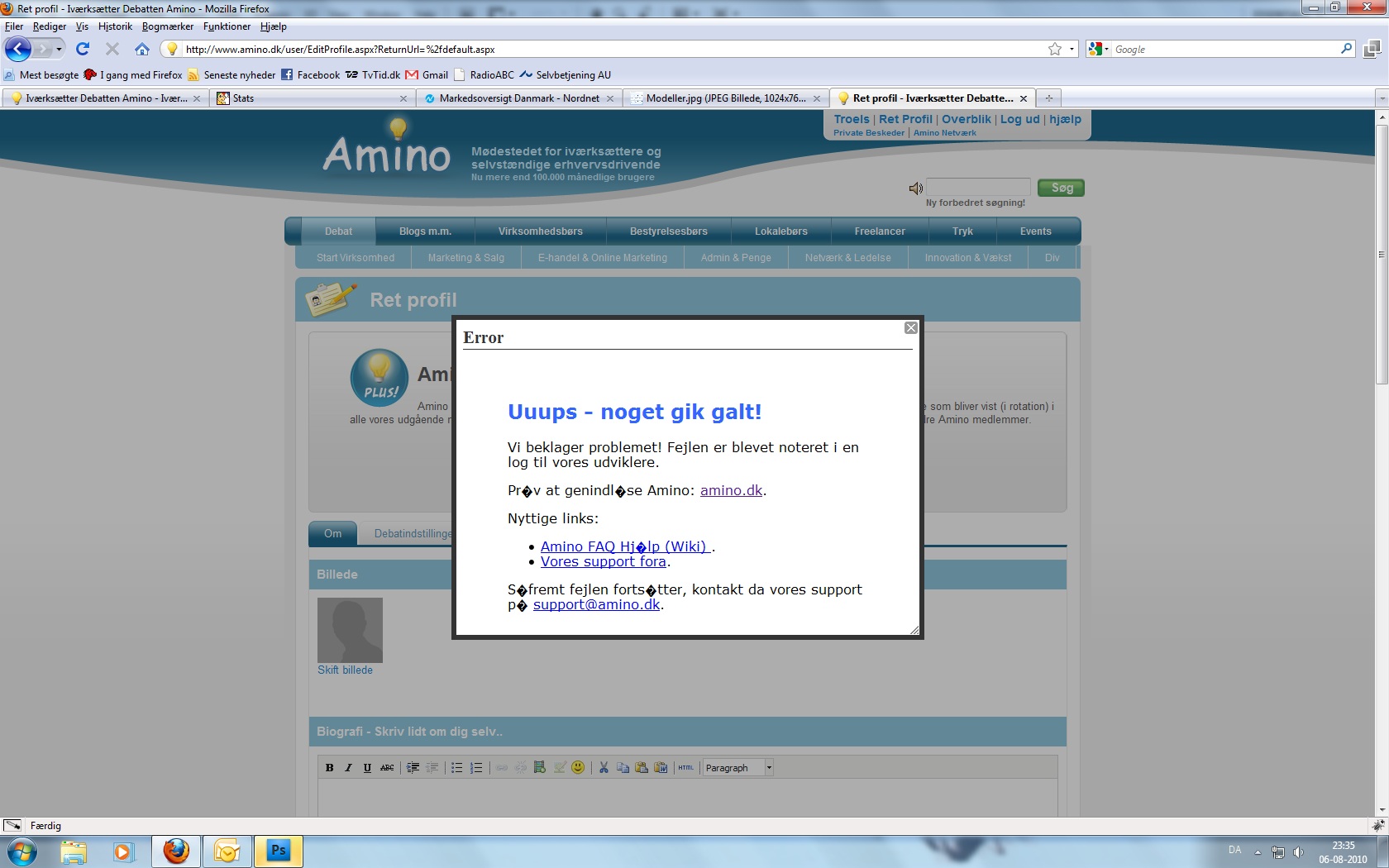The image size is (1389, 868).
Task: Toggle bold in biography editor
Action: 329,767
